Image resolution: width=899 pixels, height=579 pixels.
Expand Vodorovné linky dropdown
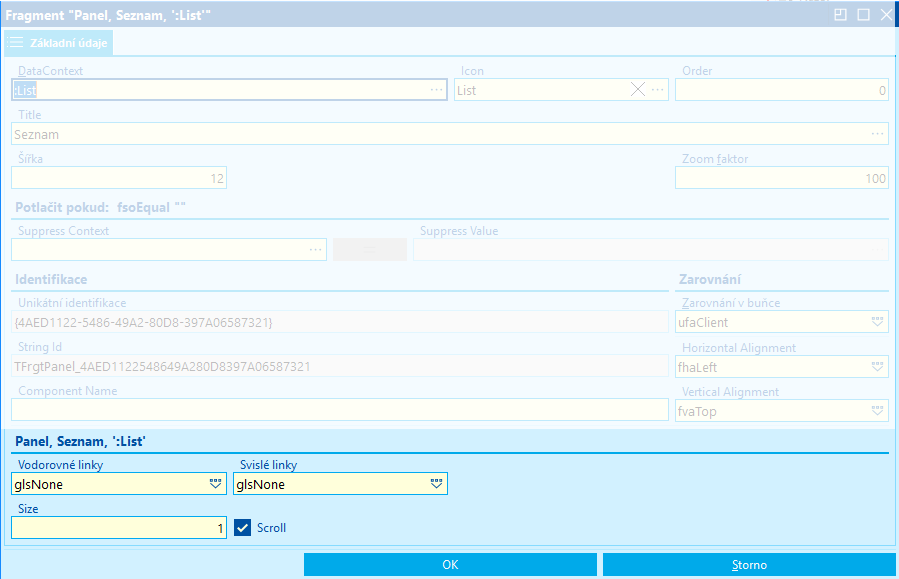[x=216, y=484]
